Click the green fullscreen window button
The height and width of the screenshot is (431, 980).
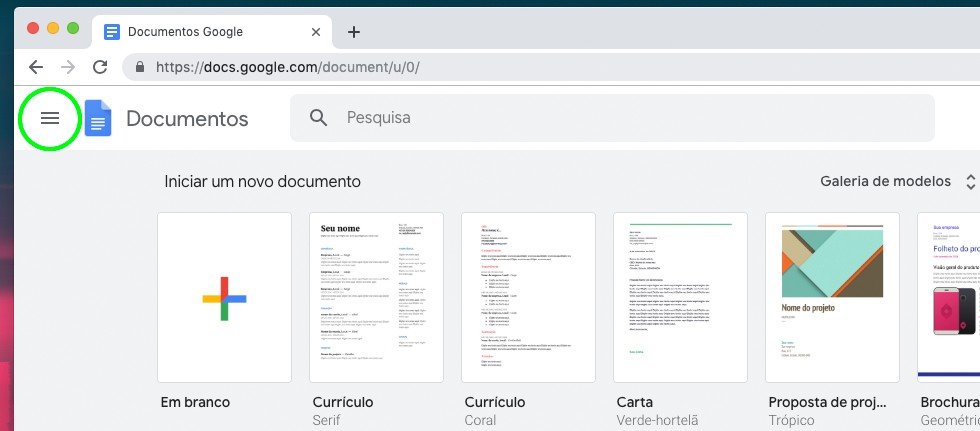[73, 28]
